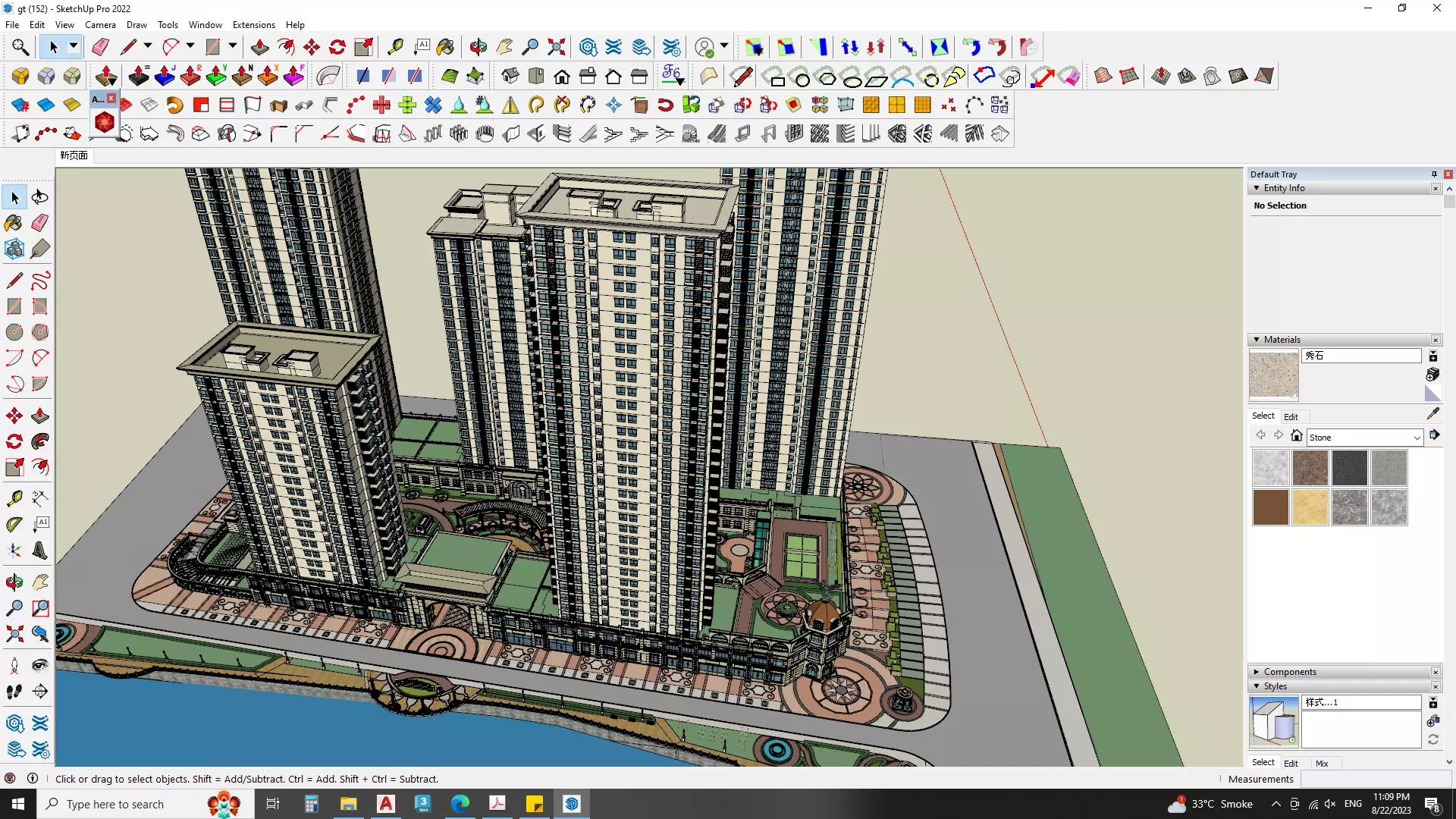Open the Stone material collection dropdown

1417,438
